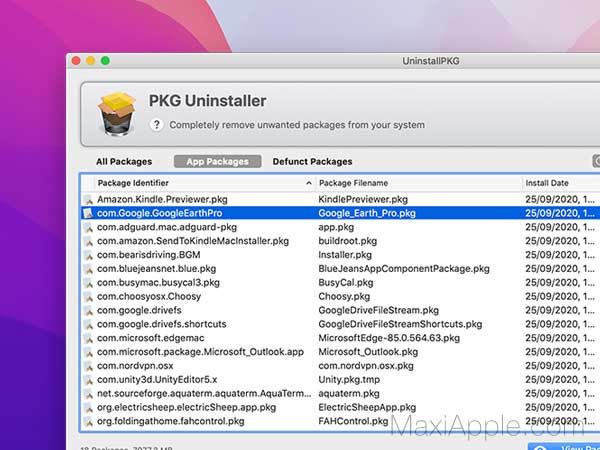
Task: Click package icon beside com.nordvpn.osx
Action: [x=88, y=366]
